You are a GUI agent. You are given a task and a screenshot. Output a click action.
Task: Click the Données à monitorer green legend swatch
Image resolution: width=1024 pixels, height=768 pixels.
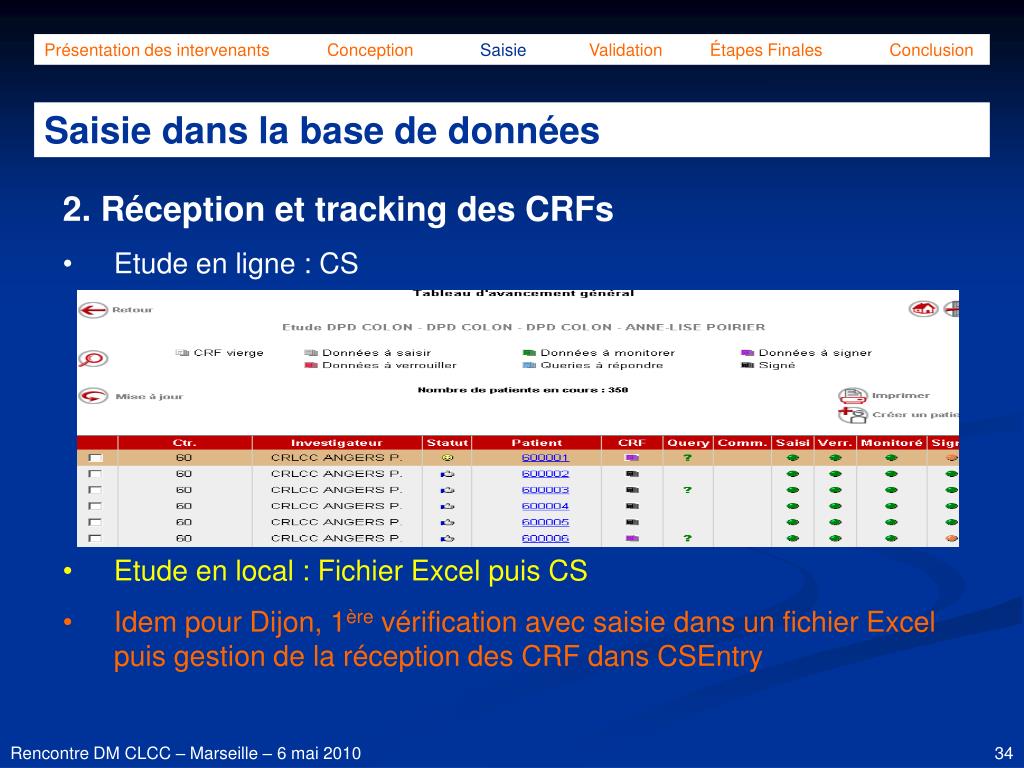tap(529, 353)
